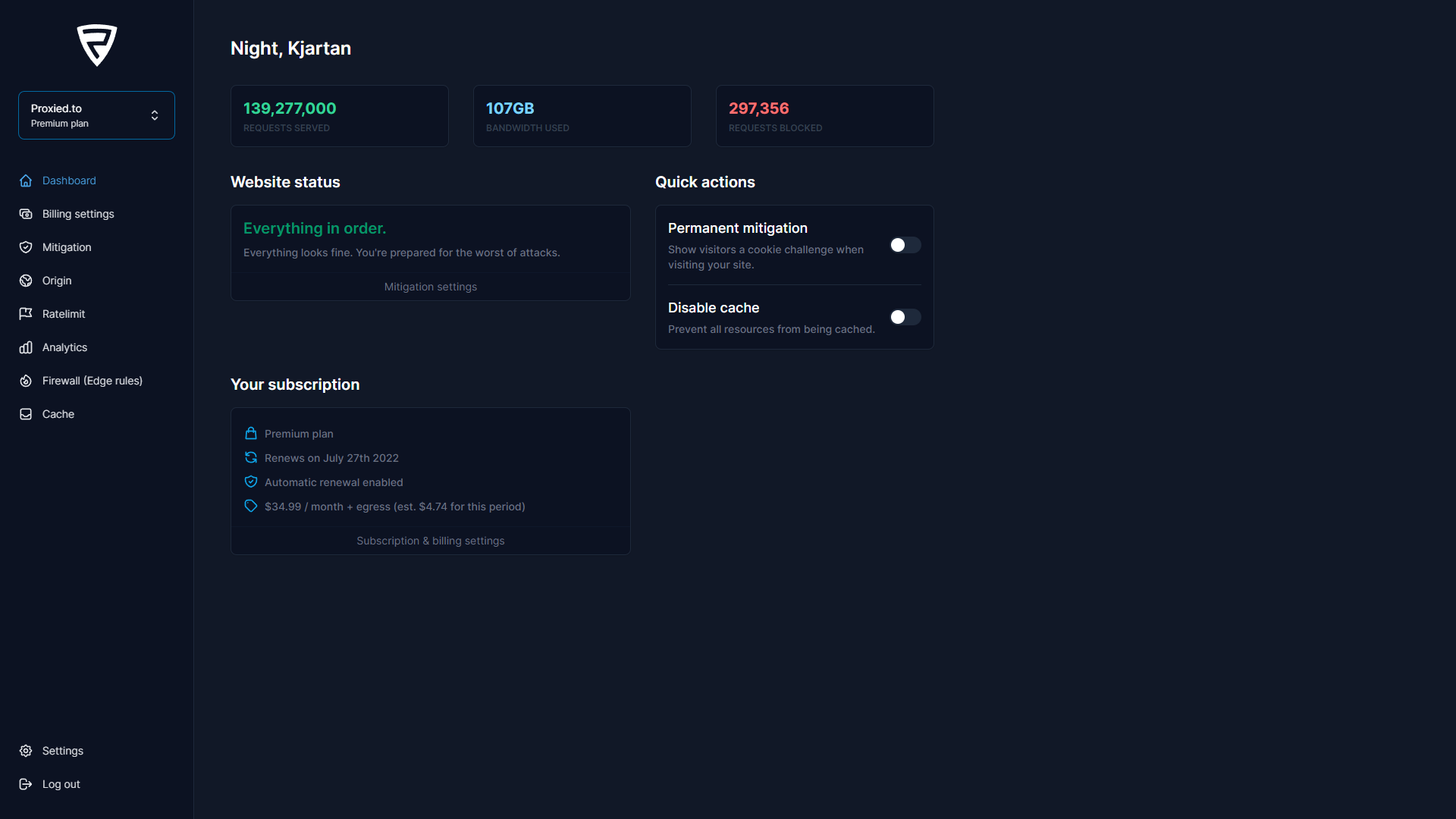
Task: Open the Mitigation settings link
Action: coord(430,287)
